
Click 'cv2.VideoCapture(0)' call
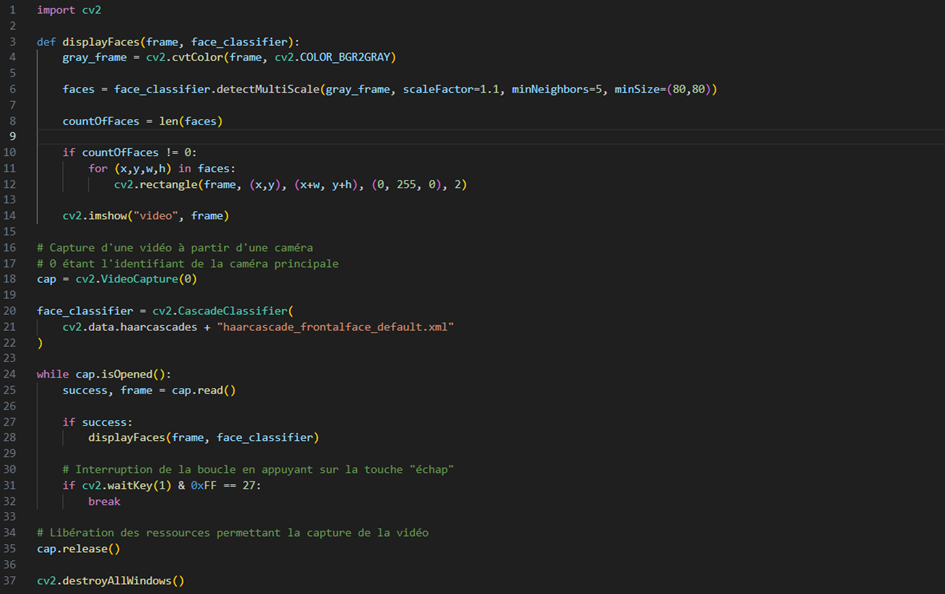click(136, 279)
